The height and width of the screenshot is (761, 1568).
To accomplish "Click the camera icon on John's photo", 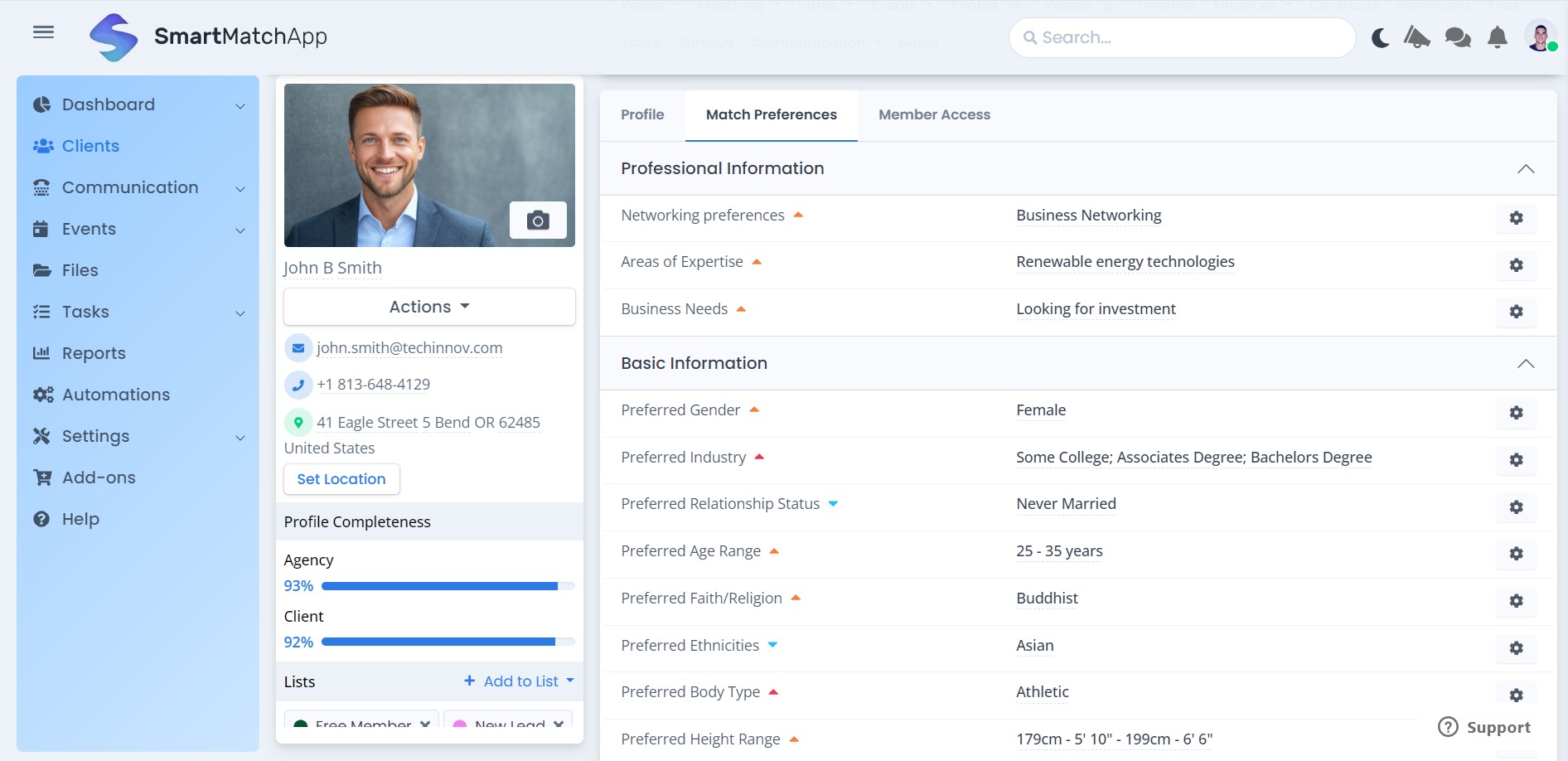I will point(538,220).
